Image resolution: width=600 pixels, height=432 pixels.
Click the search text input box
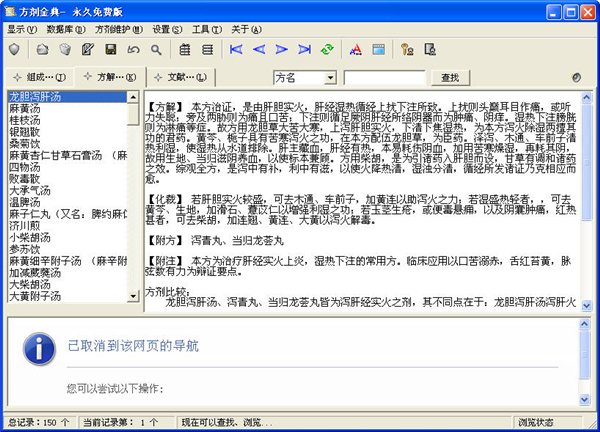click(385, 78)
